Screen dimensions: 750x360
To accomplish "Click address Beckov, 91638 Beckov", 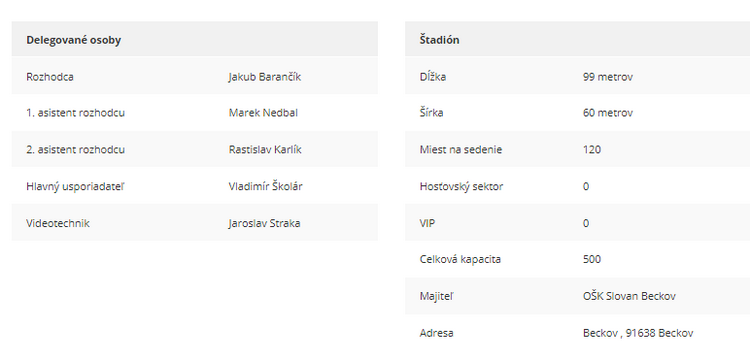I will point(638,333).
